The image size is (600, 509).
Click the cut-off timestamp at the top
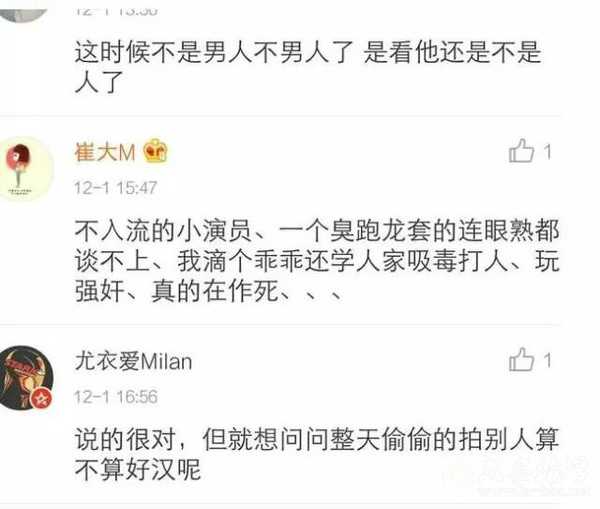(116, 11)
